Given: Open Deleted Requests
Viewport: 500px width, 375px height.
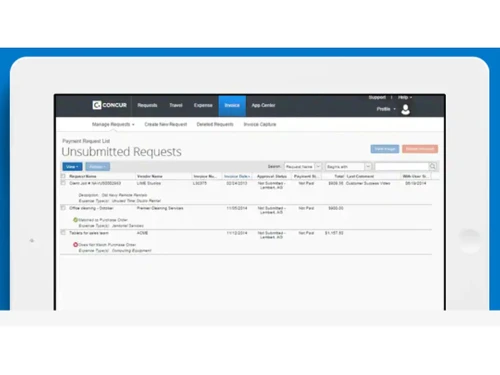Looking at the screenshot, I should [215, 124].
